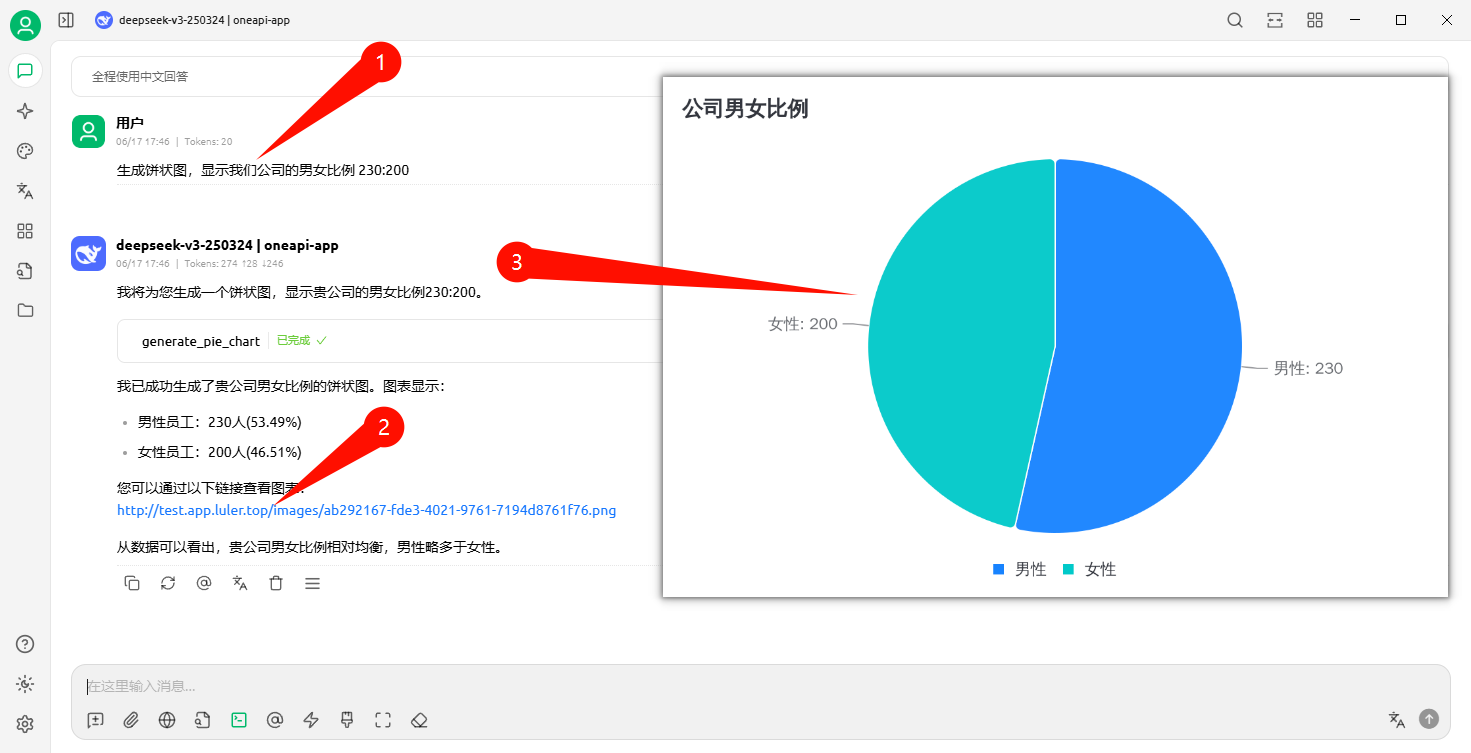Open the user avatar profile
The height and width of the screenshot is (753, 1471).
[x=25, y=25]
